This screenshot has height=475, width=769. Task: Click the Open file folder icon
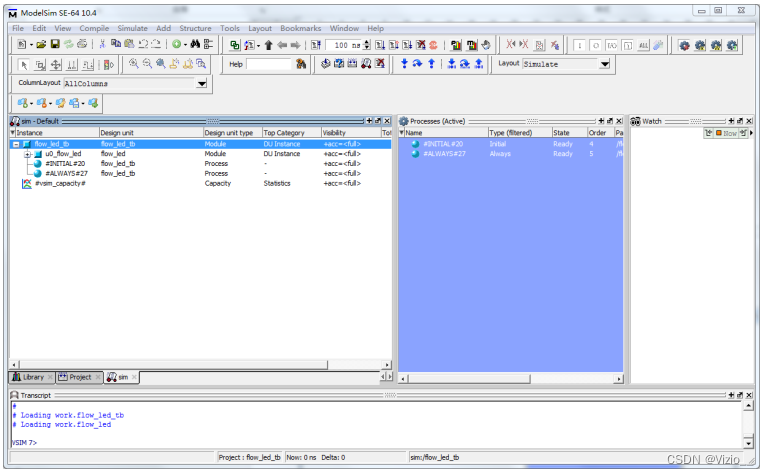(41, 45)
